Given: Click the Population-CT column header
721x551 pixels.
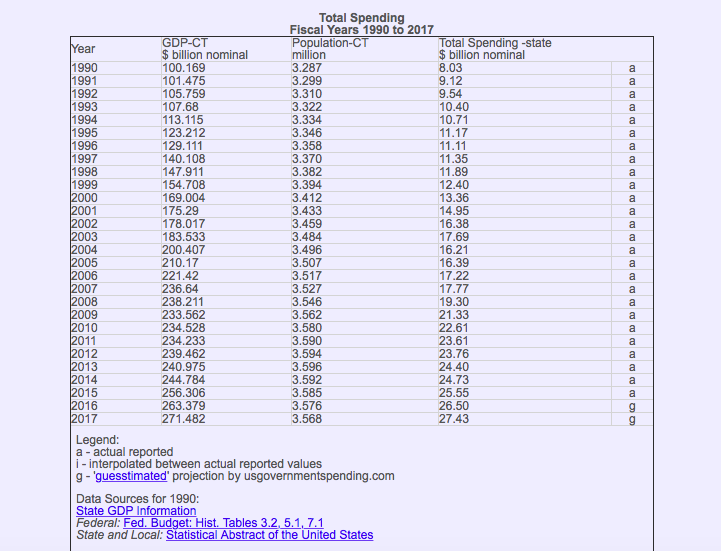Looking at the screenshot, I should (x=328, y=43).
